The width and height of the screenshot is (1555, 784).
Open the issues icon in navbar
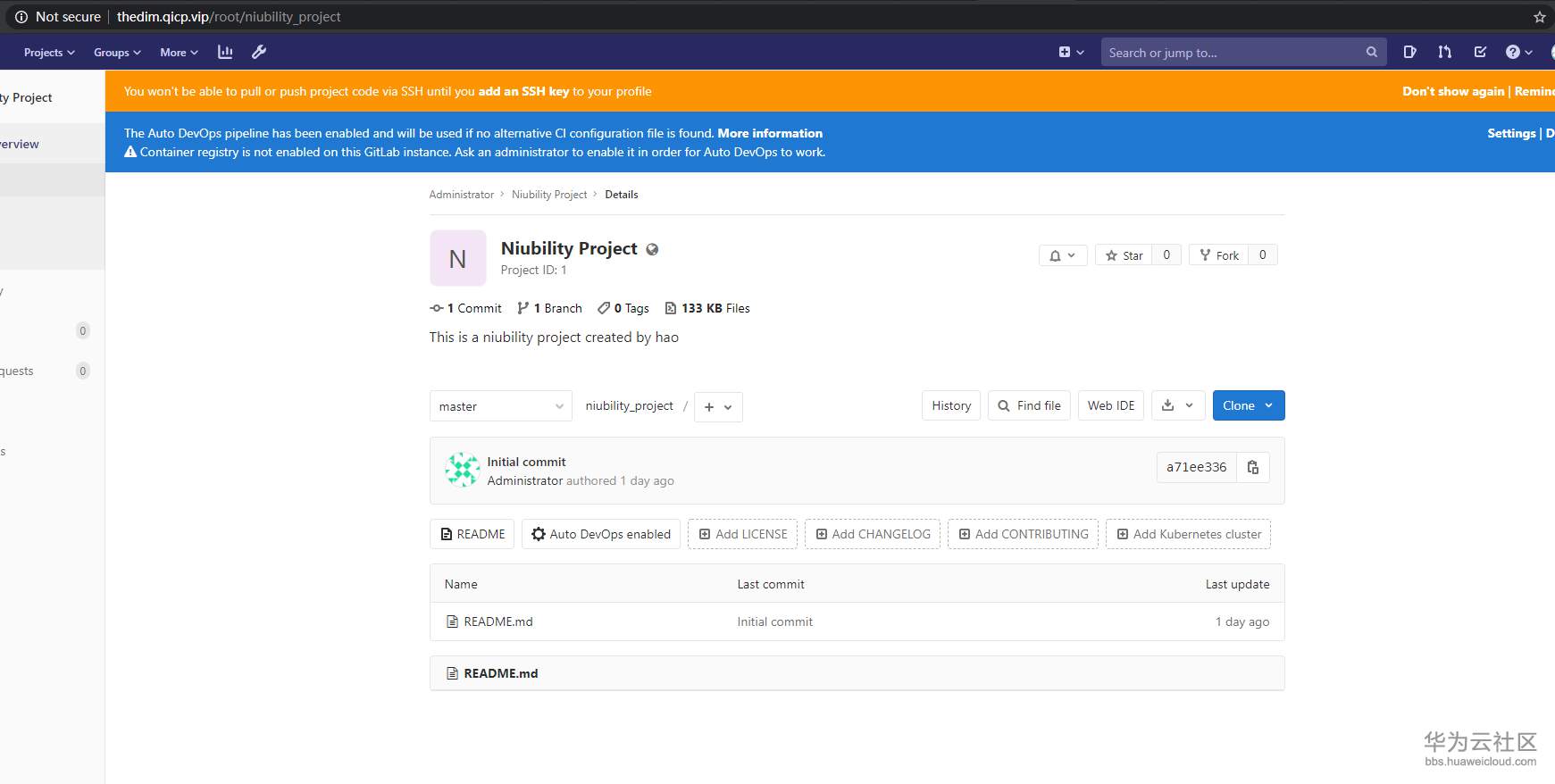tap(1409, 53)
